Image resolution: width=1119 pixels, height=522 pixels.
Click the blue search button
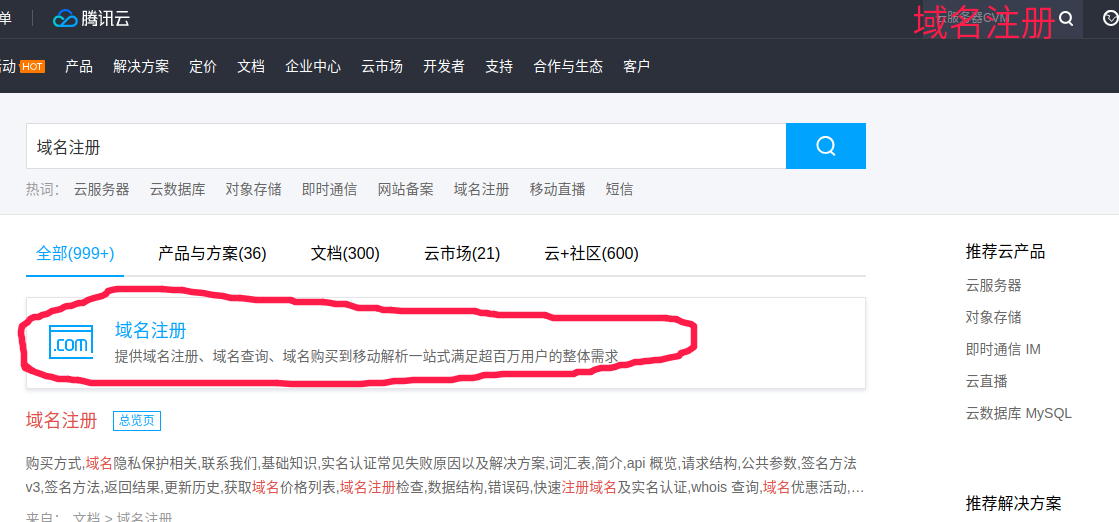pyautogui.click(x=826, y=146)
